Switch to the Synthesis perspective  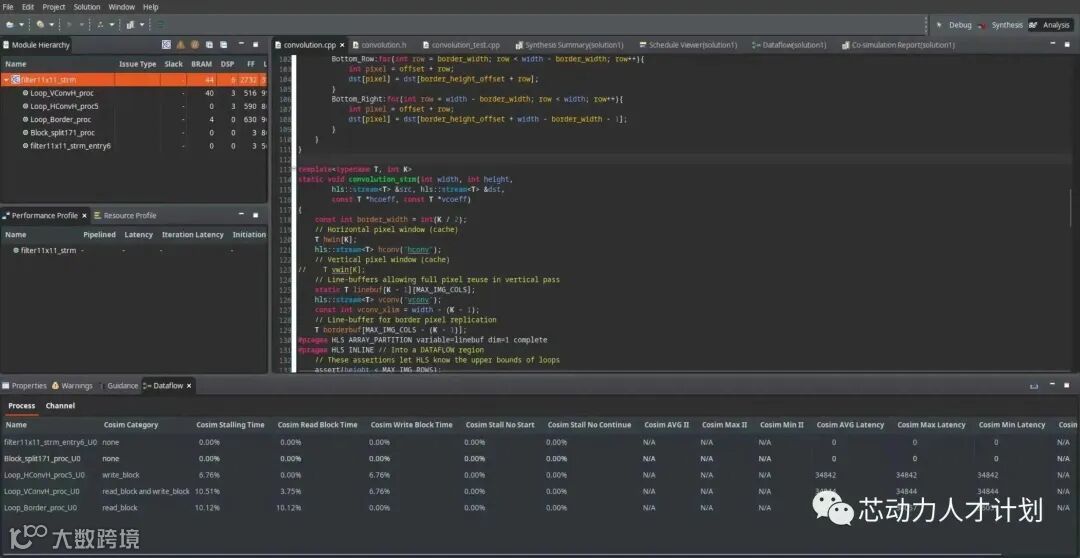click(1001, 25)
